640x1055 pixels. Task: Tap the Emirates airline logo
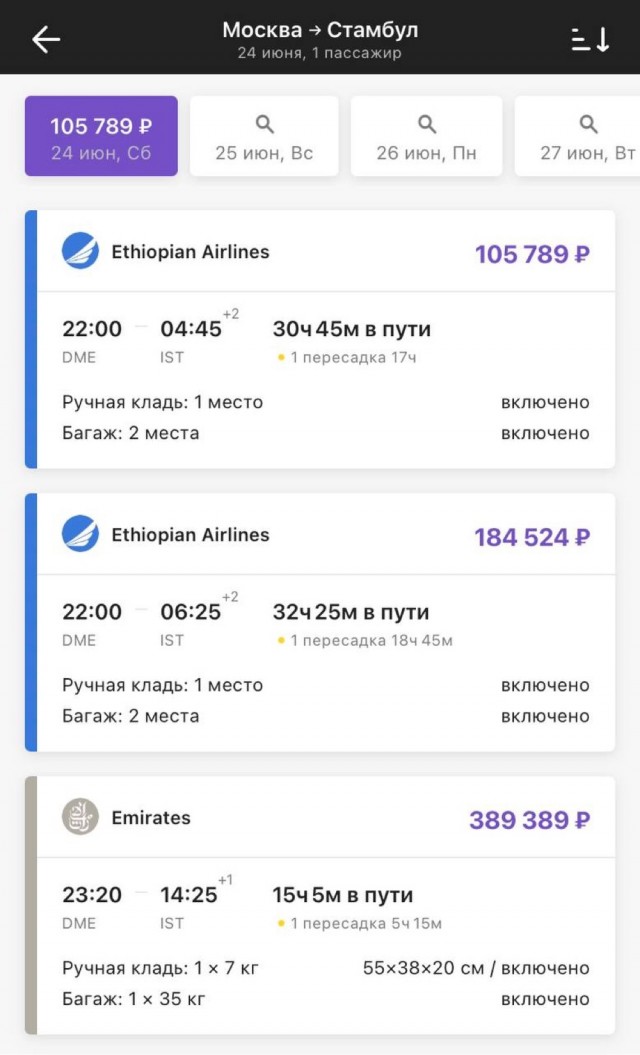click(80, 817)
